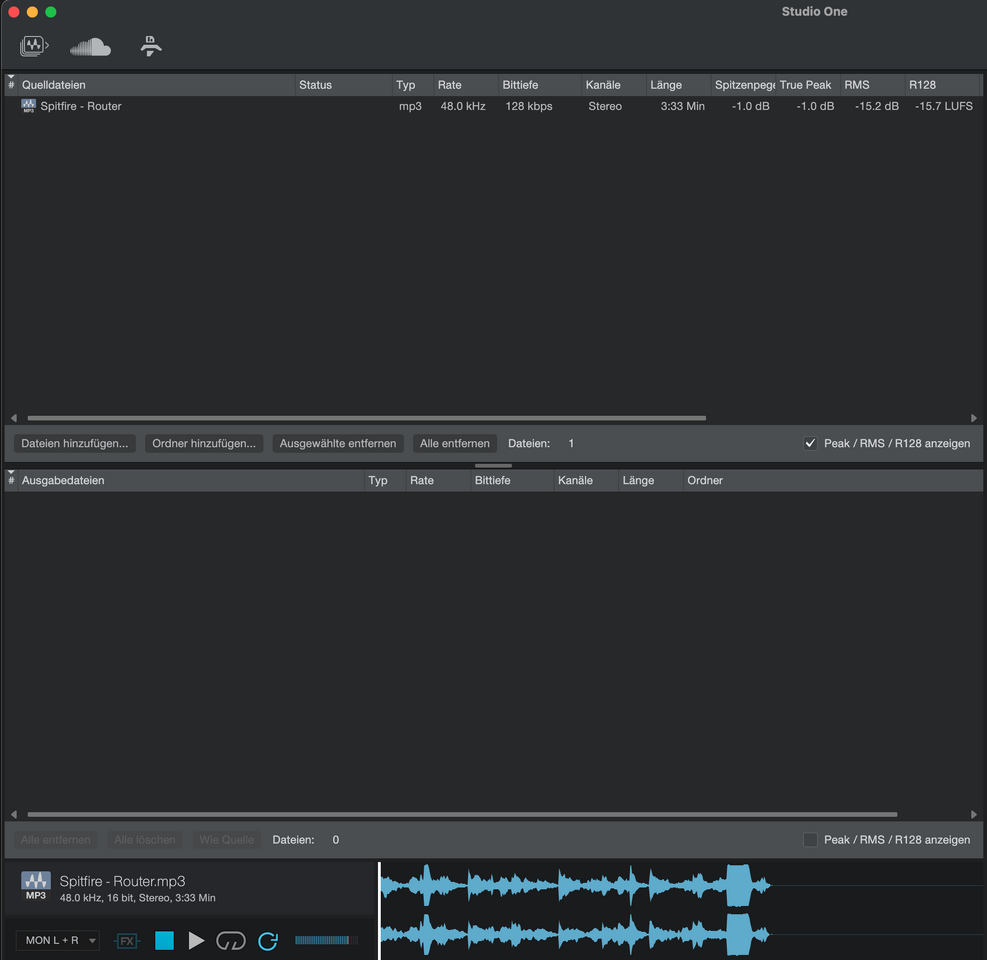The height and width of the screenshot is (960, 987).
Task: Open source list # column menu triangle
Action: [11, 77]
